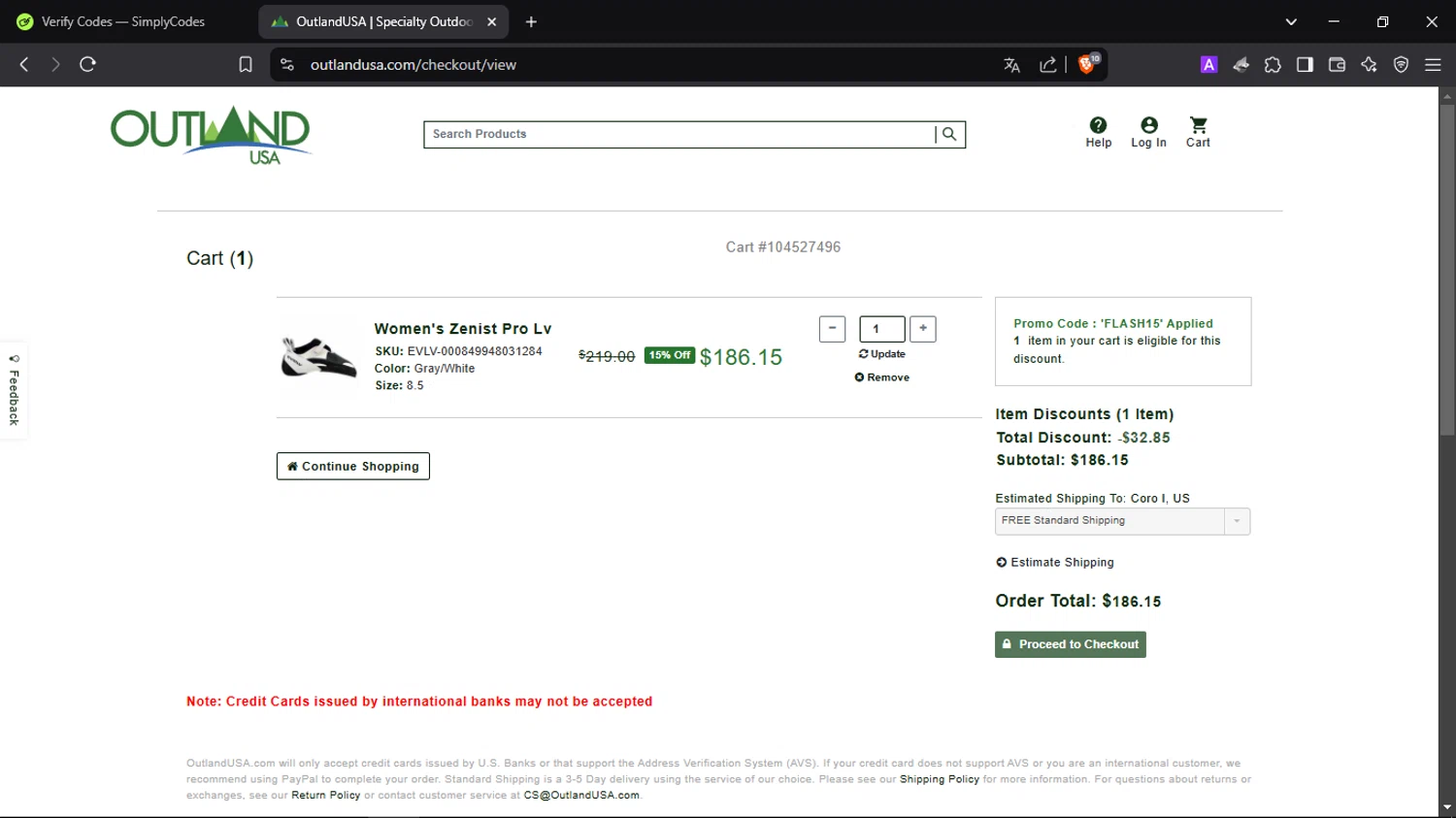The width and height of the screenshot is (1456, 818).
Task: Click the SKU number text
Action: pos(475,351)
